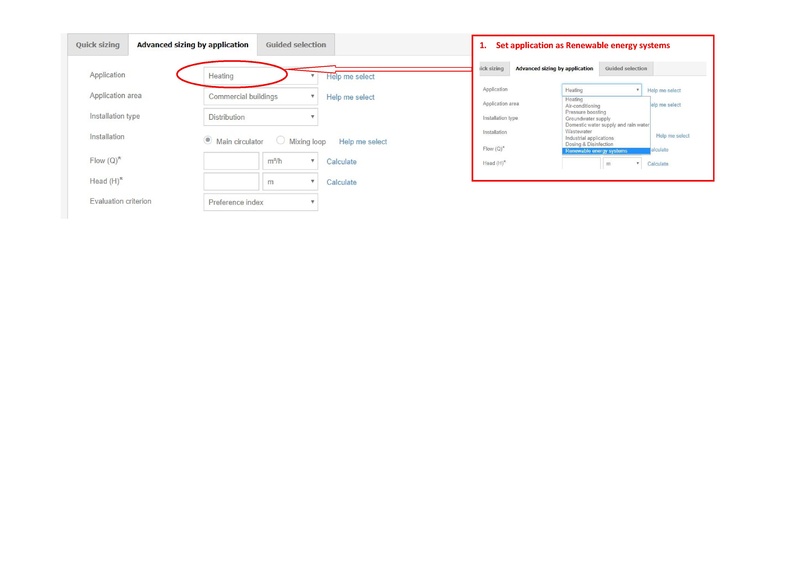Click in the Head (H) input field
Screen dimensions: 800x566
(x=231, y=182)
